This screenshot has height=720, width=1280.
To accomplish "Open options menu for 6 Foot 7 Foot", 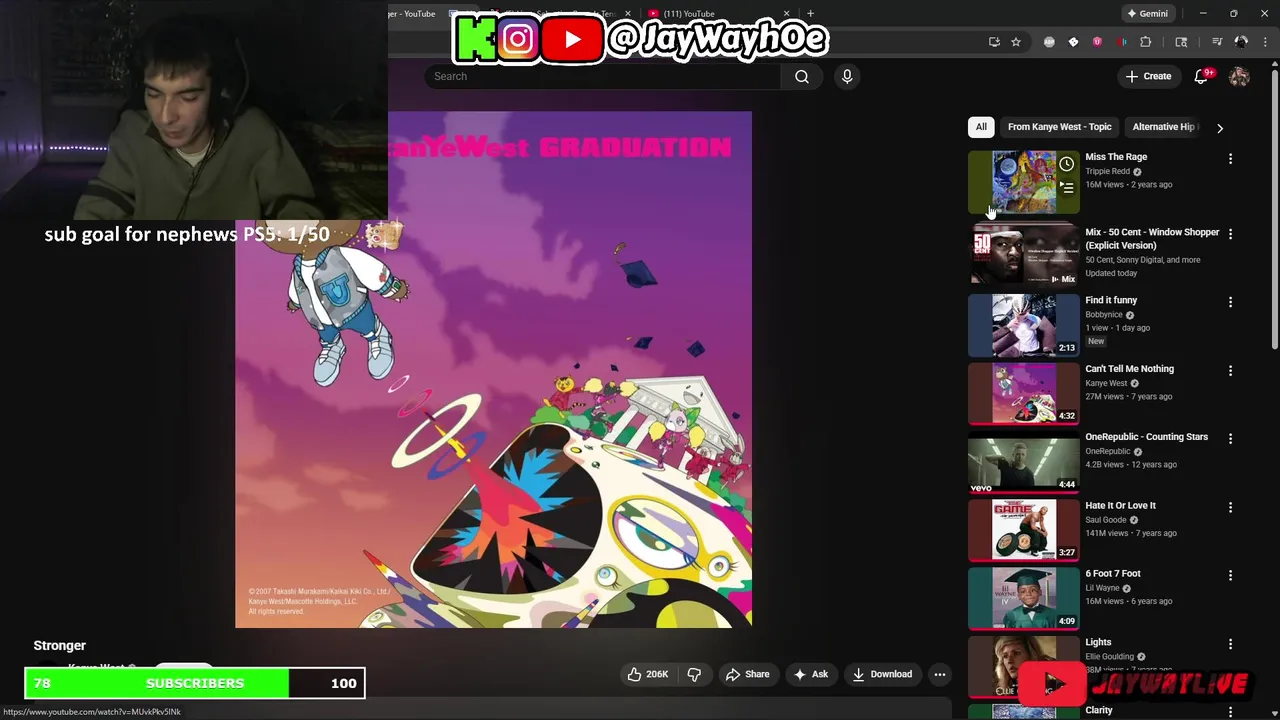I will (1231, 576).
